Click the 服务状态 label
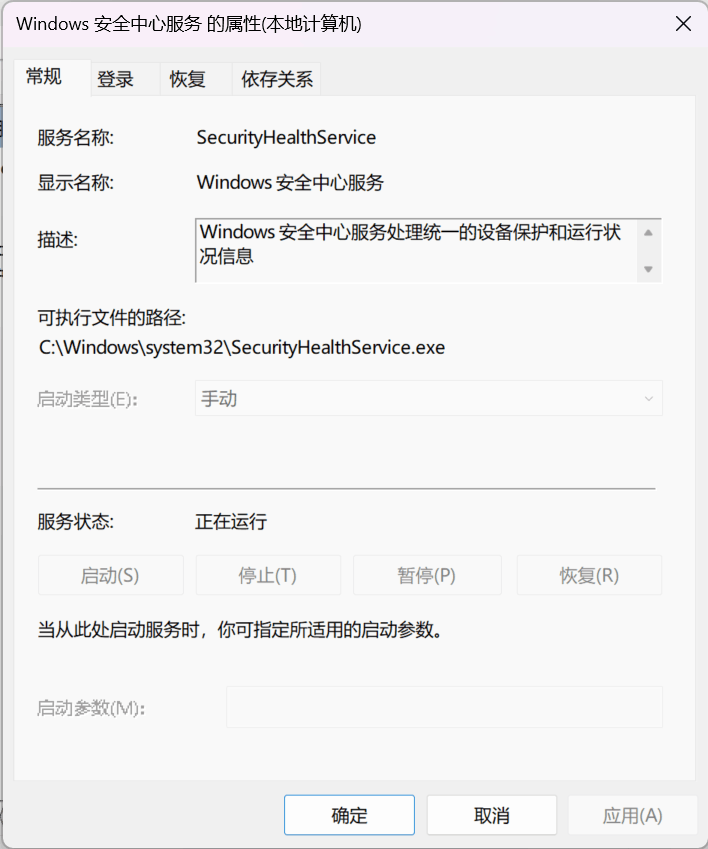Screen dimensions: 708x849 point(76,521)
